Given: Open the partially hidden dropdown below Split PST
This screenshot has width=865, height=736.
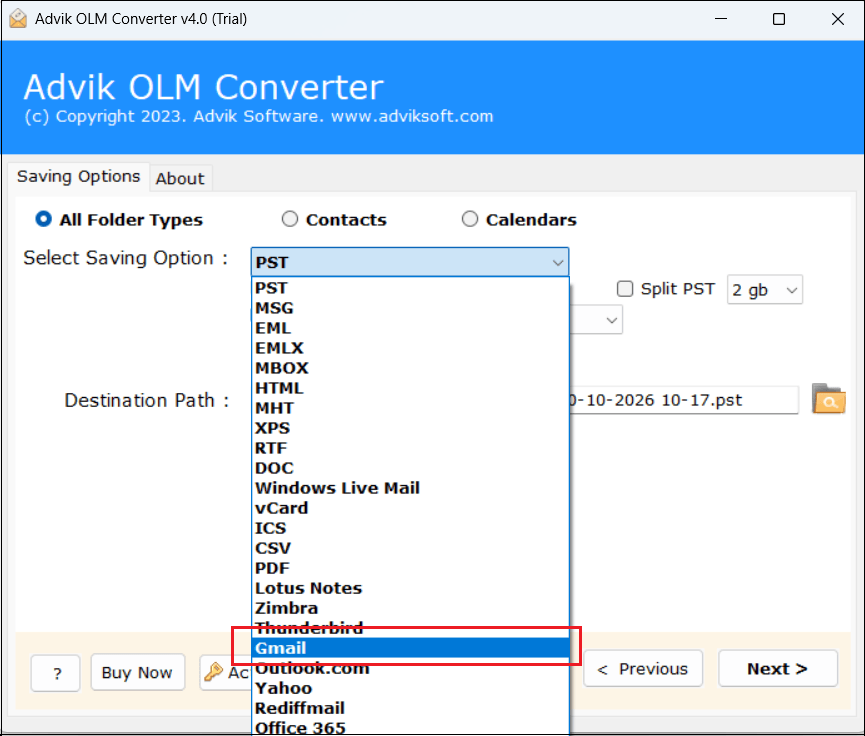Looking at the screenshot, I should tap(597, 320).
